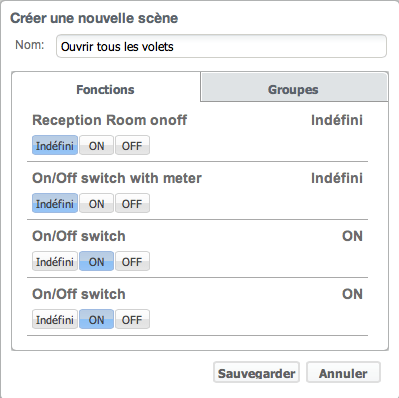Open the Fonctions tab

(x=106, y=87)
